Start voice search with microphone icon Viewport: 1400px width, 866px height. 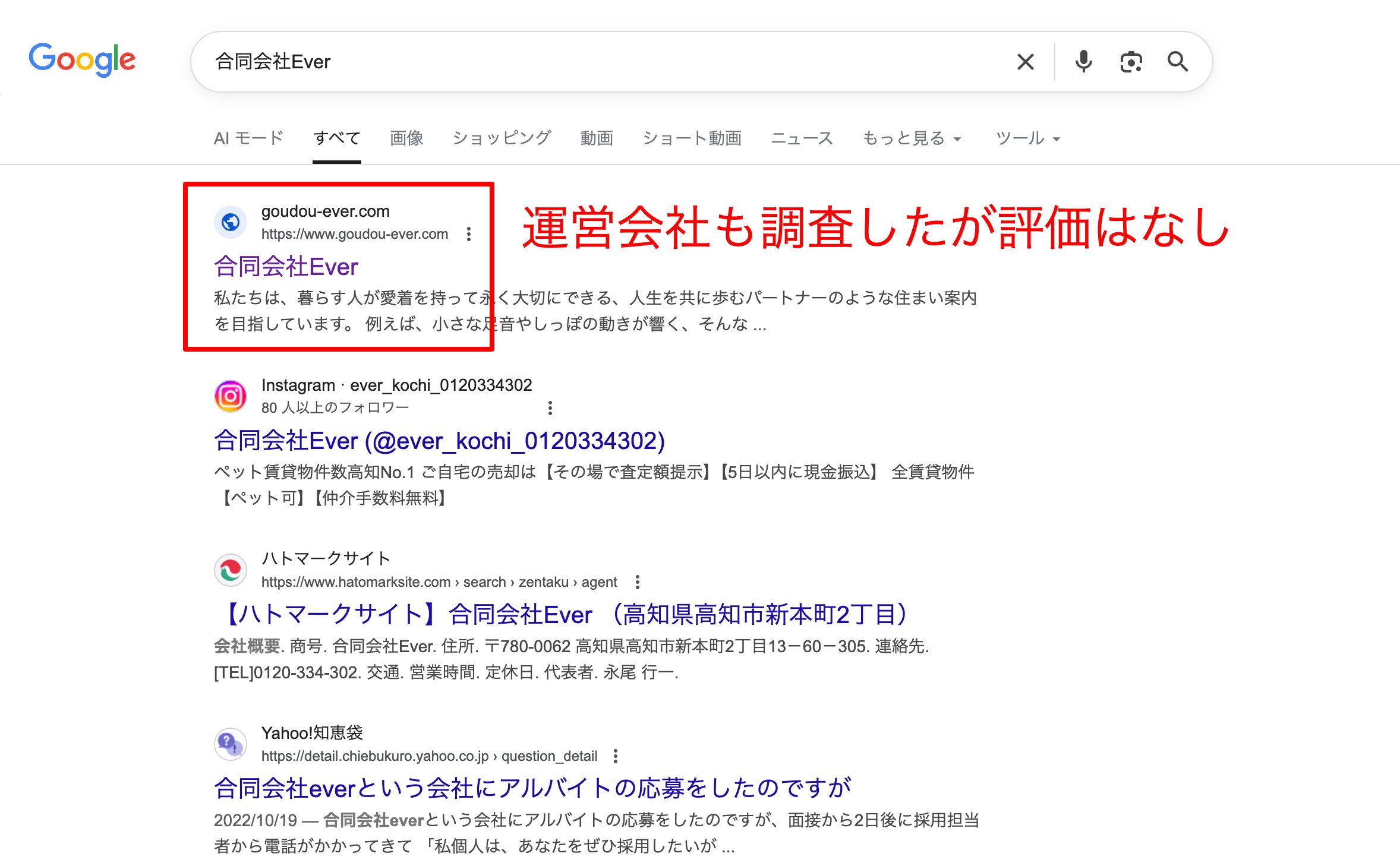[1083, 62]
